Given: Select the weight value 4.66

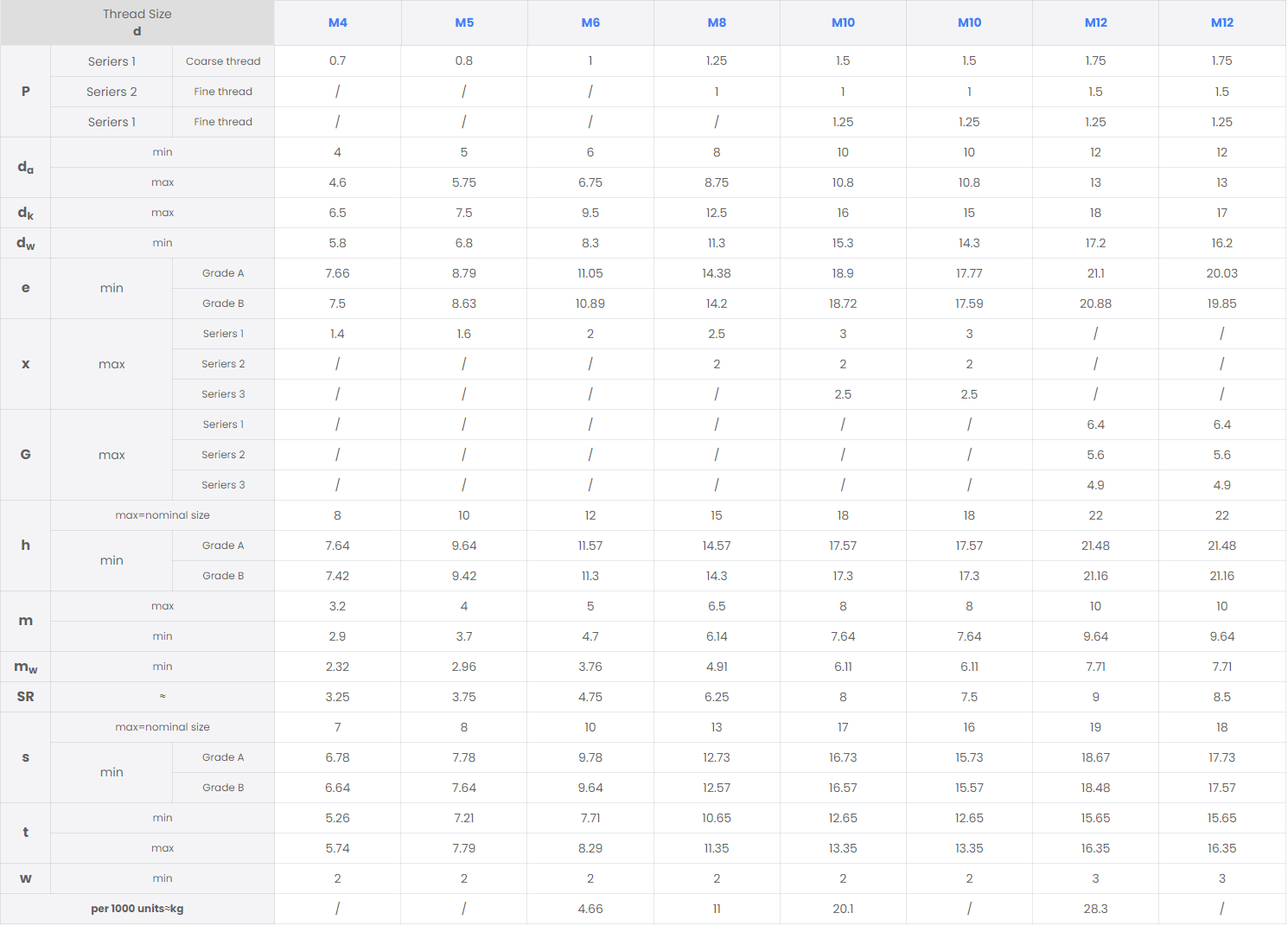Looking at the screenshot, I should tap(590, 909).
